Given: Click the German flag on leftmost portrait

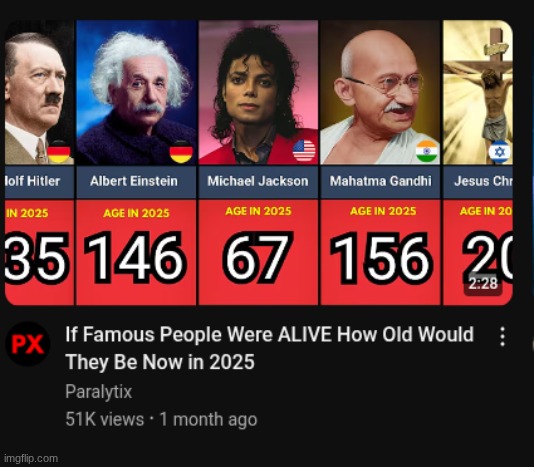Looking at the screenshot, I should (x=59, y=152).
